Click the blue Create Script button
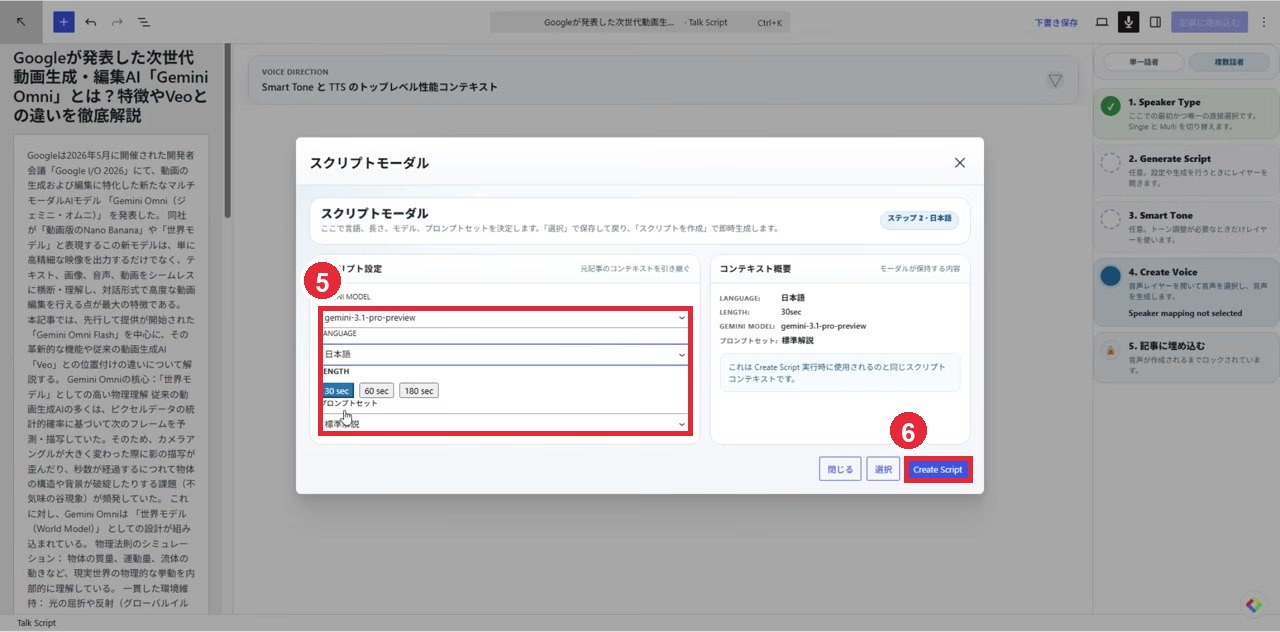Viewport: 1280px width, 632px height. [x=937, y=469]
